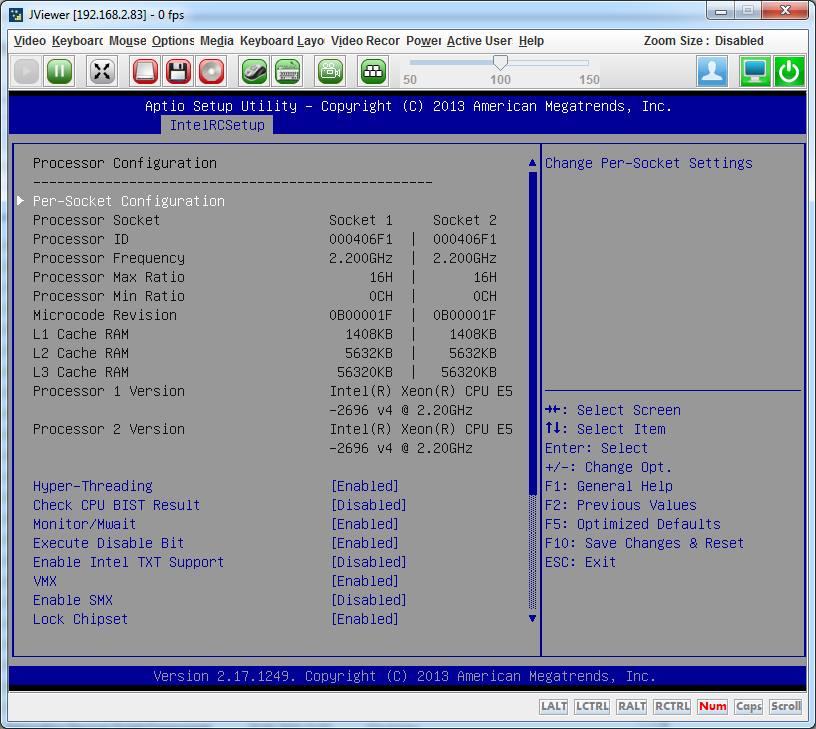This screenshot has width=816, height=729.
Task: Open the video record settings icon
Action: (330, 71)
